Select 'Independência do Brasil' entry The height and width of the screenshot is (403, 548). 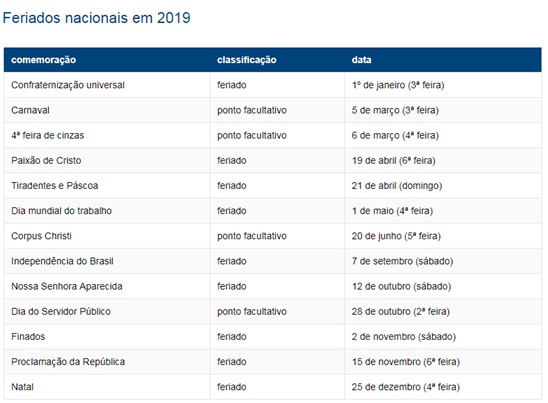(62, 261)
